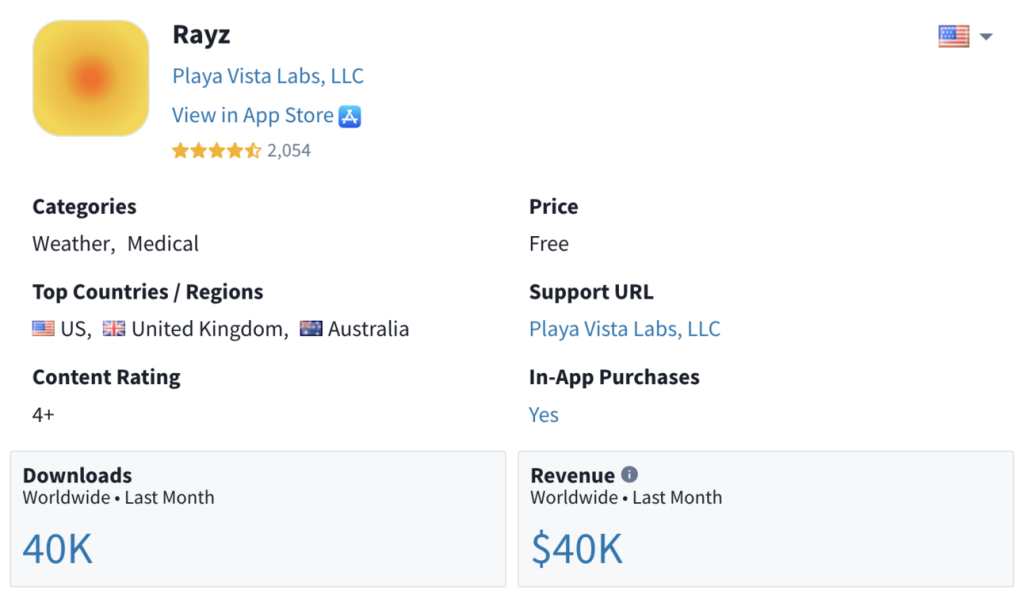This screenshot has height=598, width=1024.
Task: Open the View in App Store link
Action: (253, 116)
